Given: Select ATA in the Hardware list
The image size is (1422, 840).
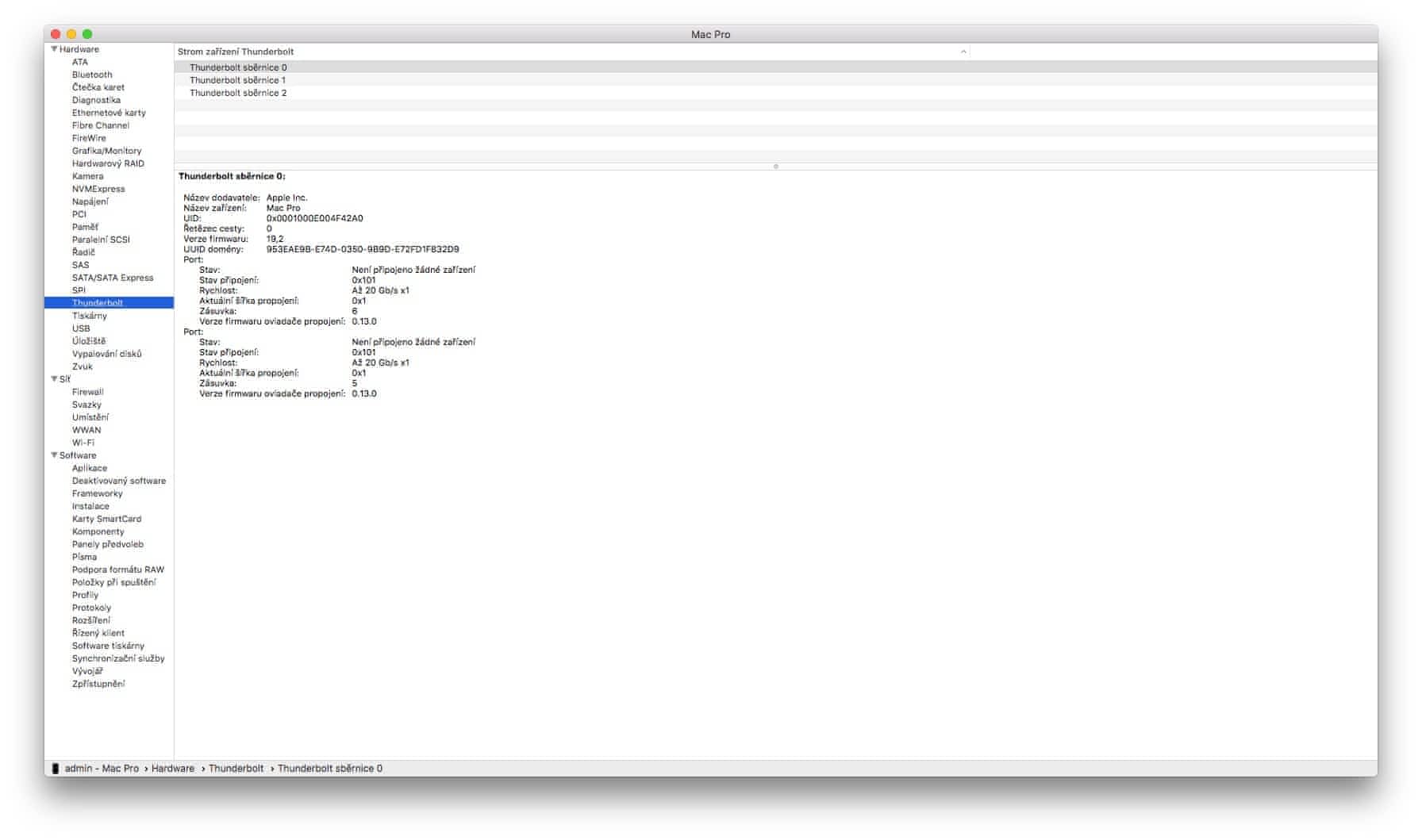Looking at the screenshot, I should coord(80,62).
